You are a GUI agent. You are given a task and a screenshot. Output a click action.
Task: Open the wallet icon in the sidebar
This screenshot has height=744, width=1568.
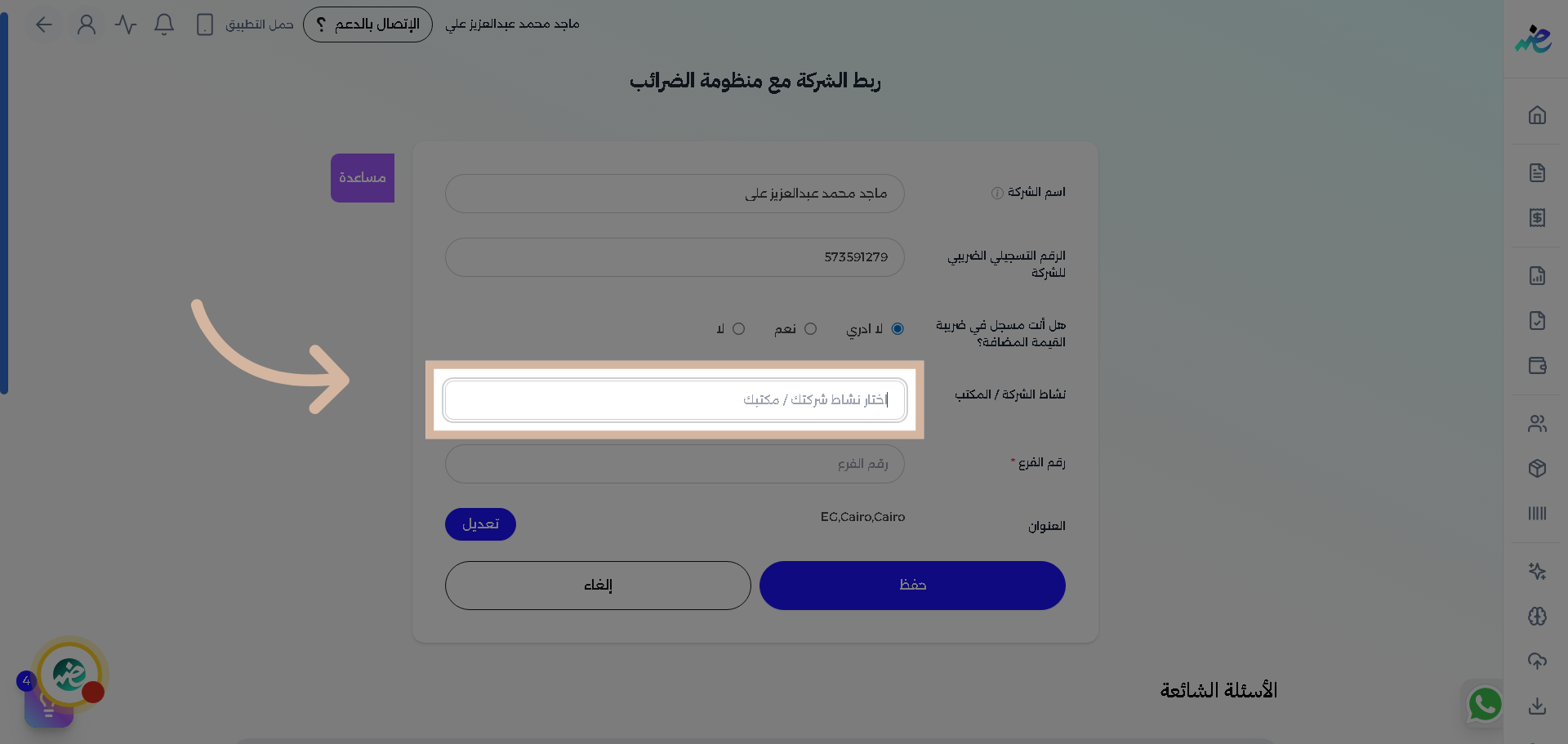pyautogui.click(x=1538, y=366)
